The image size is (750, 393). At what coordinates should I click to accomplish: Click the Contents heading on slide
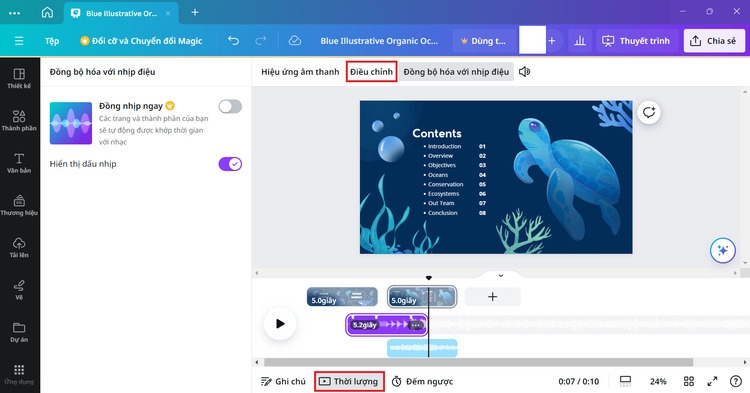click(x=437, y=133)
